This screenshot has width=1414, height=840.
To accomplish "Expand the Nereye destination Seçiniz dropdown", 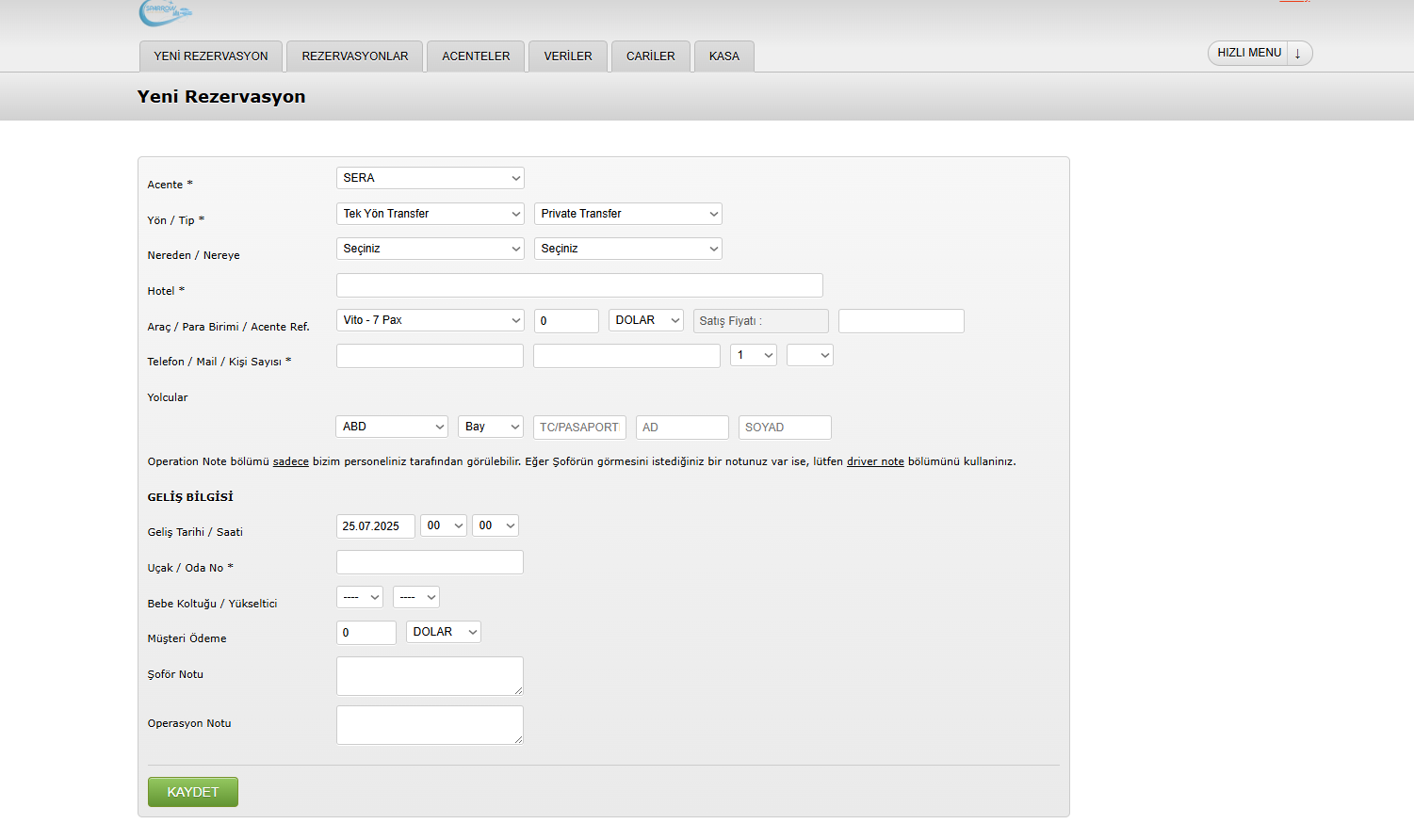I will pos(628,249).
